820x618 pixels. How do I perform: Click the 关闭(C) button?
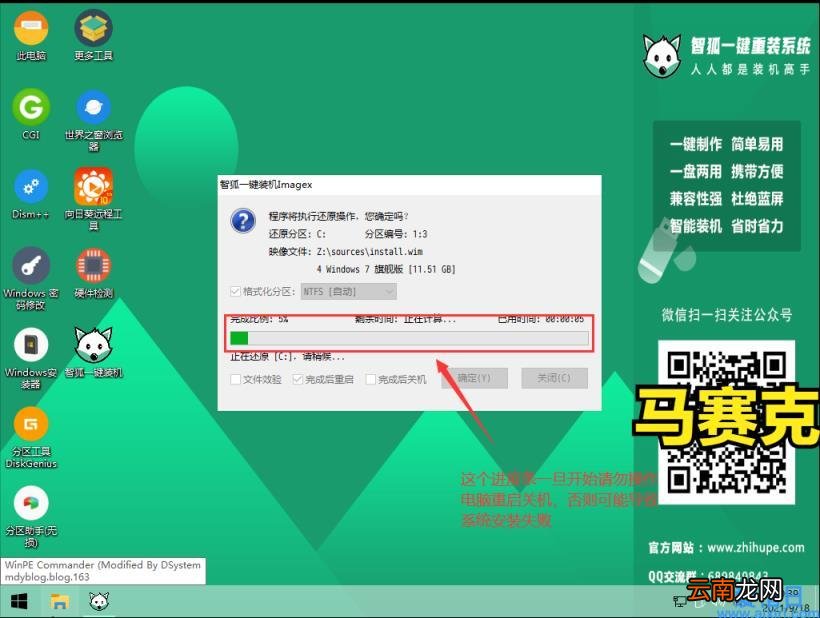(554, 378)
